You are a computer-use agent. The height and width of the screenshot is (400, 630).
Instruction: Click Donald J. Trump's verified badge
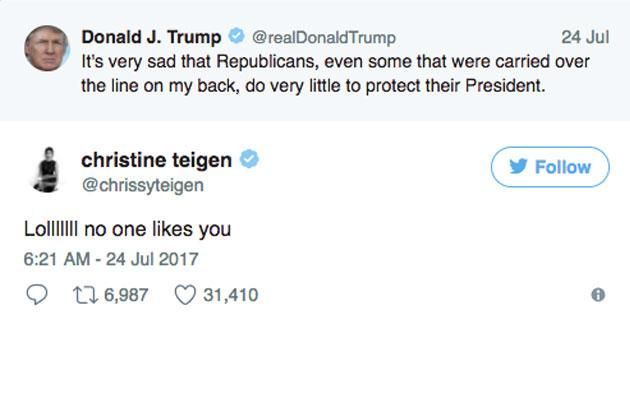click(236, 37)
